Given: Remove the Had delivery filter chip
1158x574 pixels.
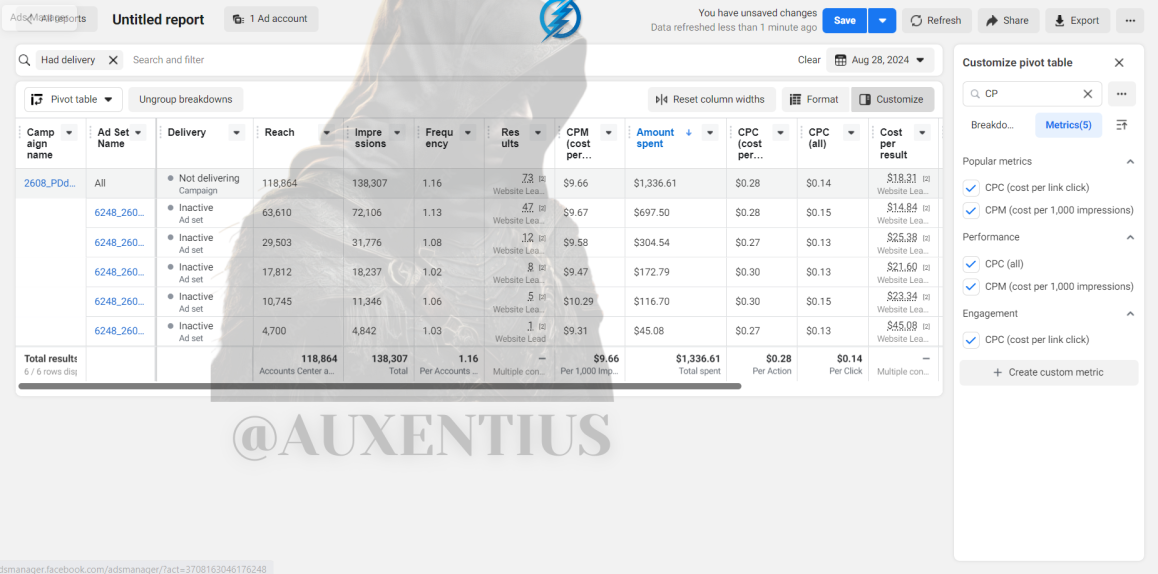Looking at the screenshot, I should click(113, 61).
